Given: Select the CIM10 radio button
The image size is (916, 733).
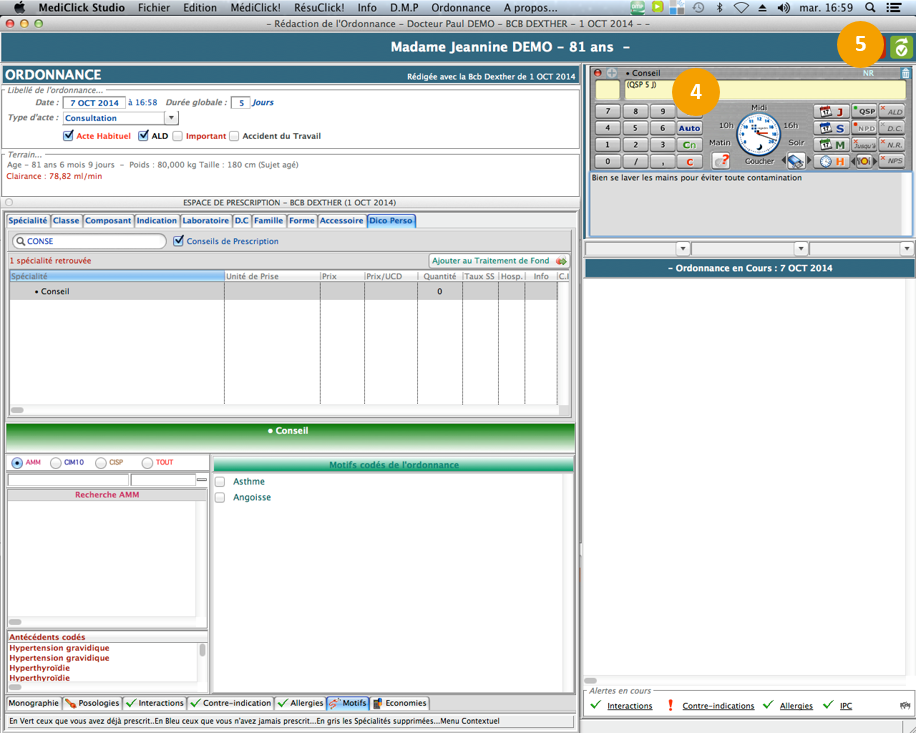Looking at the screenshot, I should point(56,463).
